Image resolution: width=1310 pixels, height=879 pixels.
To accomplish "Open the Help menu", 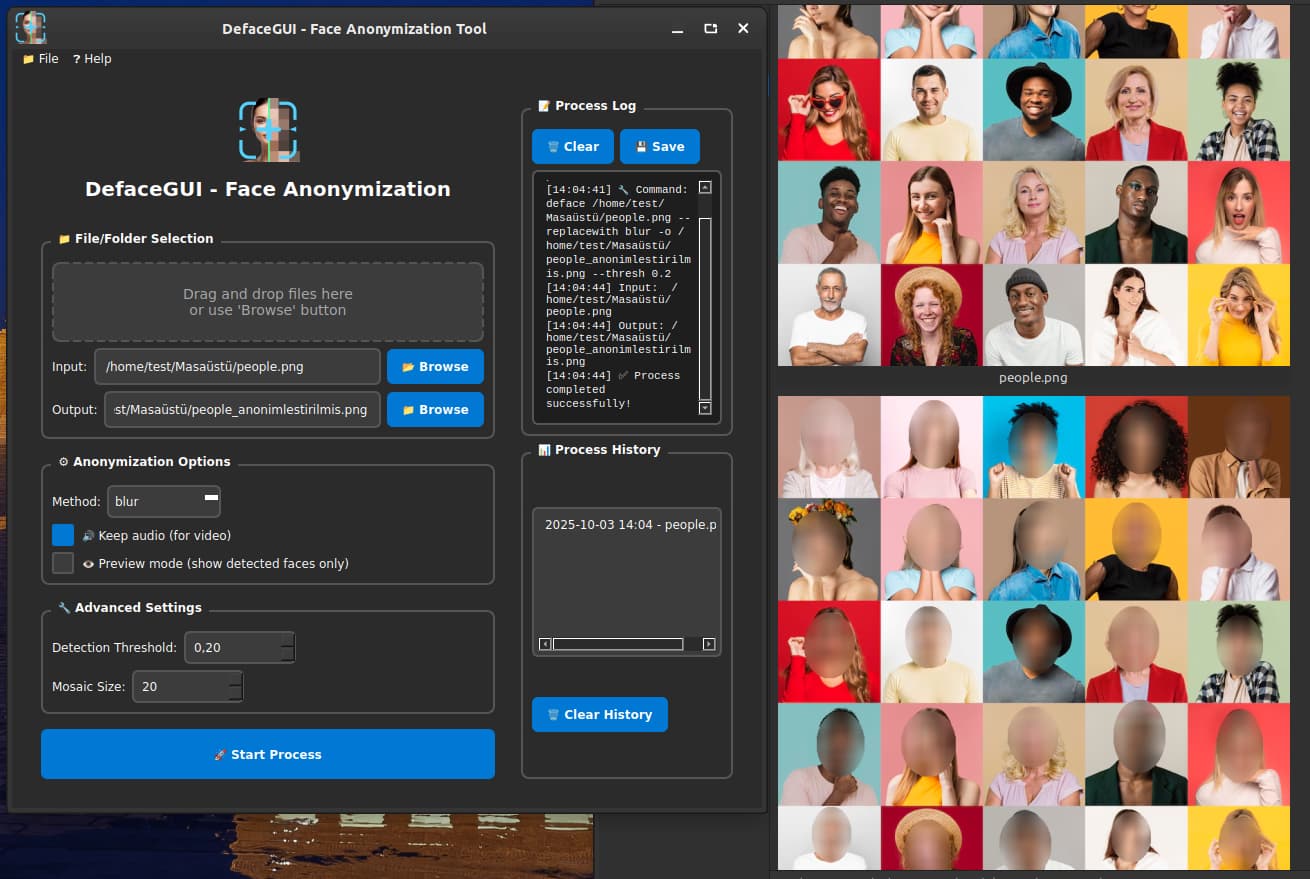I will pos(92,59).
